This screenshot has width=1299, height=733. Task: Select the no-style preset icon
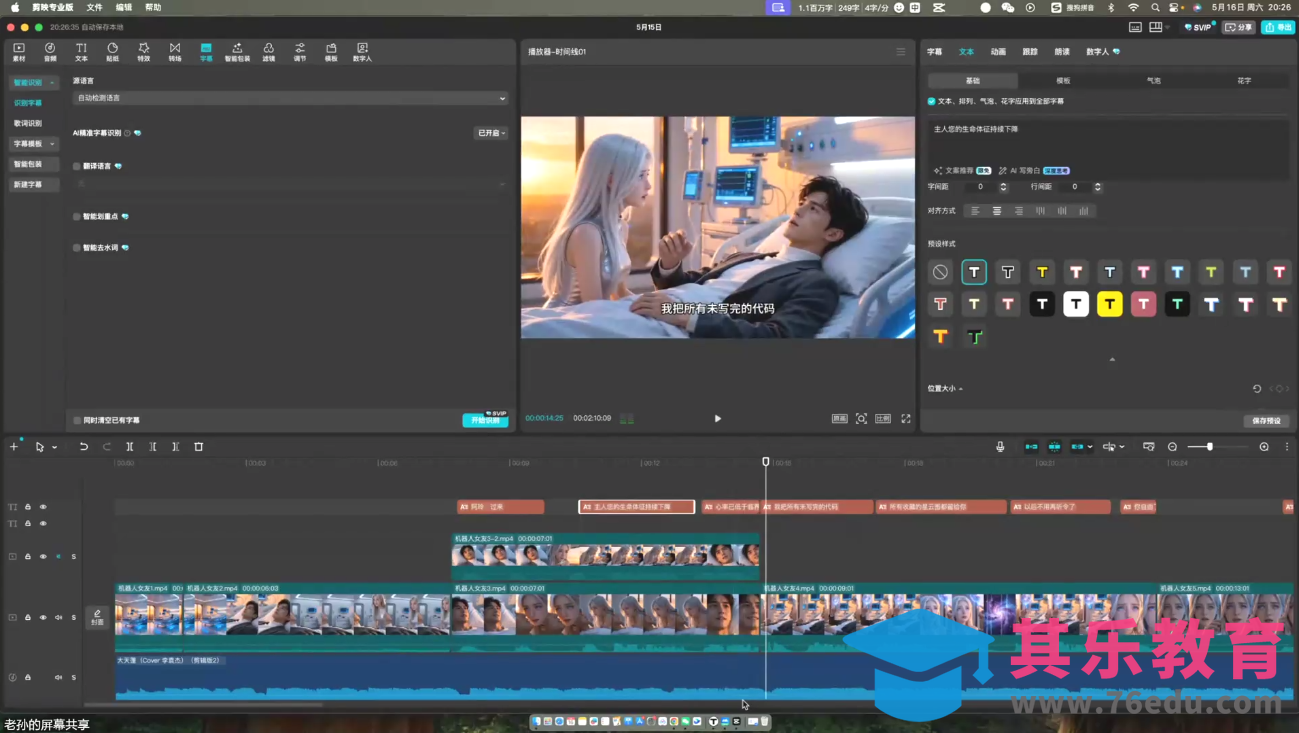(x=940, y=272)
